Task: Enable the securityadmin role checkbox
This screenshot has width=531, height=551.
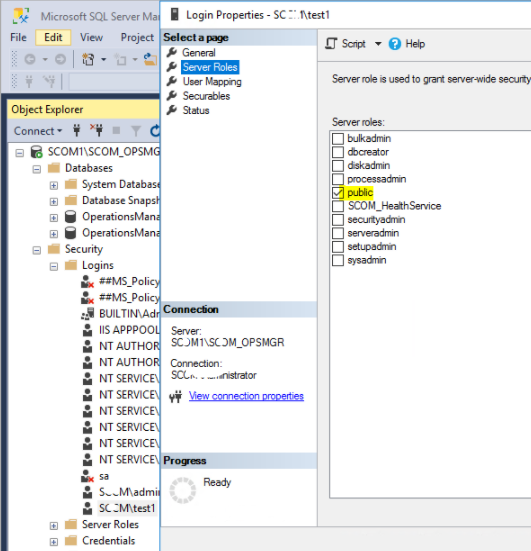Action: 338,220
